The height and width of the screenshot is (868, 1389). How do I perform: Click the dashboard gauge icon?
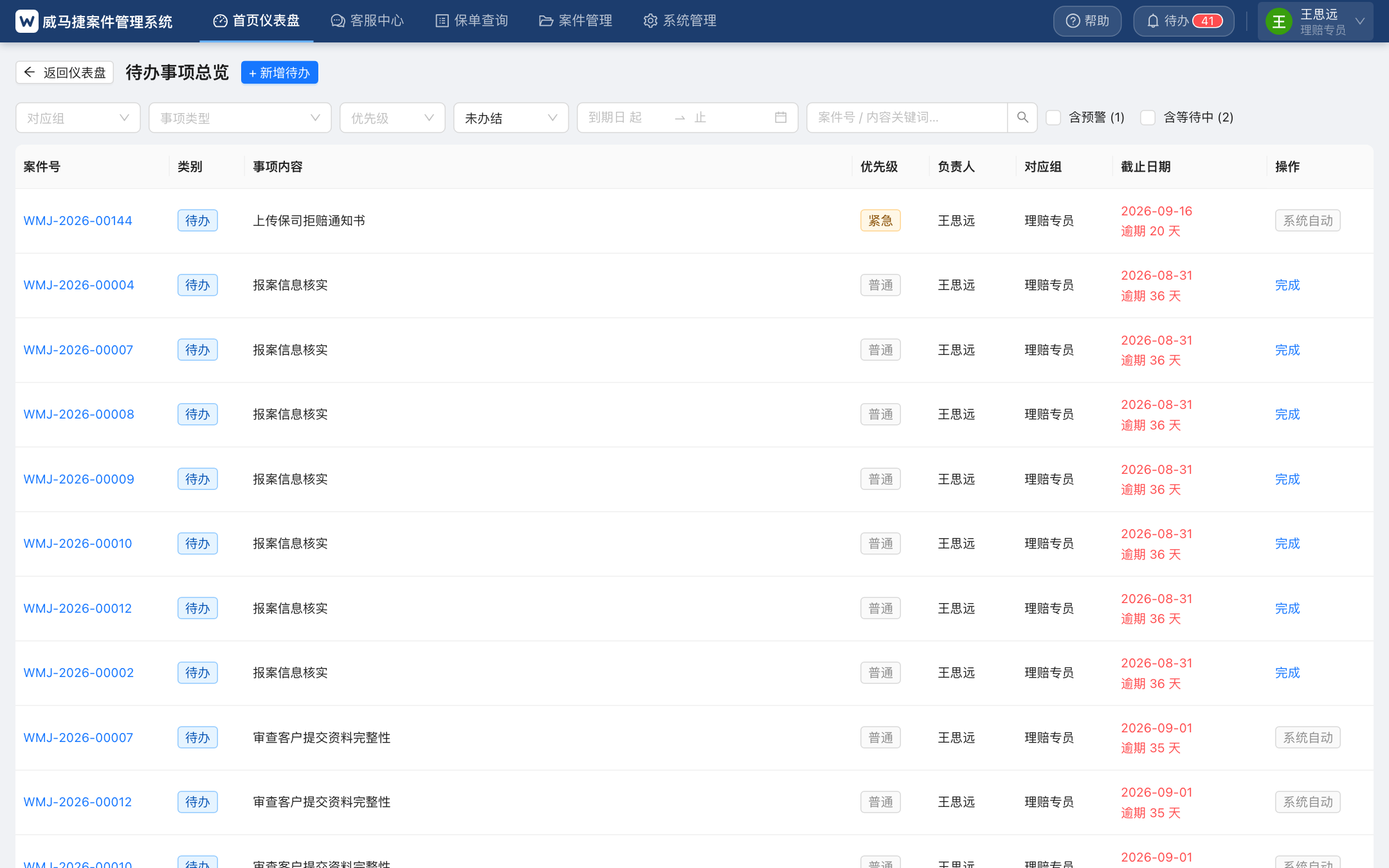tap(220, 21)
